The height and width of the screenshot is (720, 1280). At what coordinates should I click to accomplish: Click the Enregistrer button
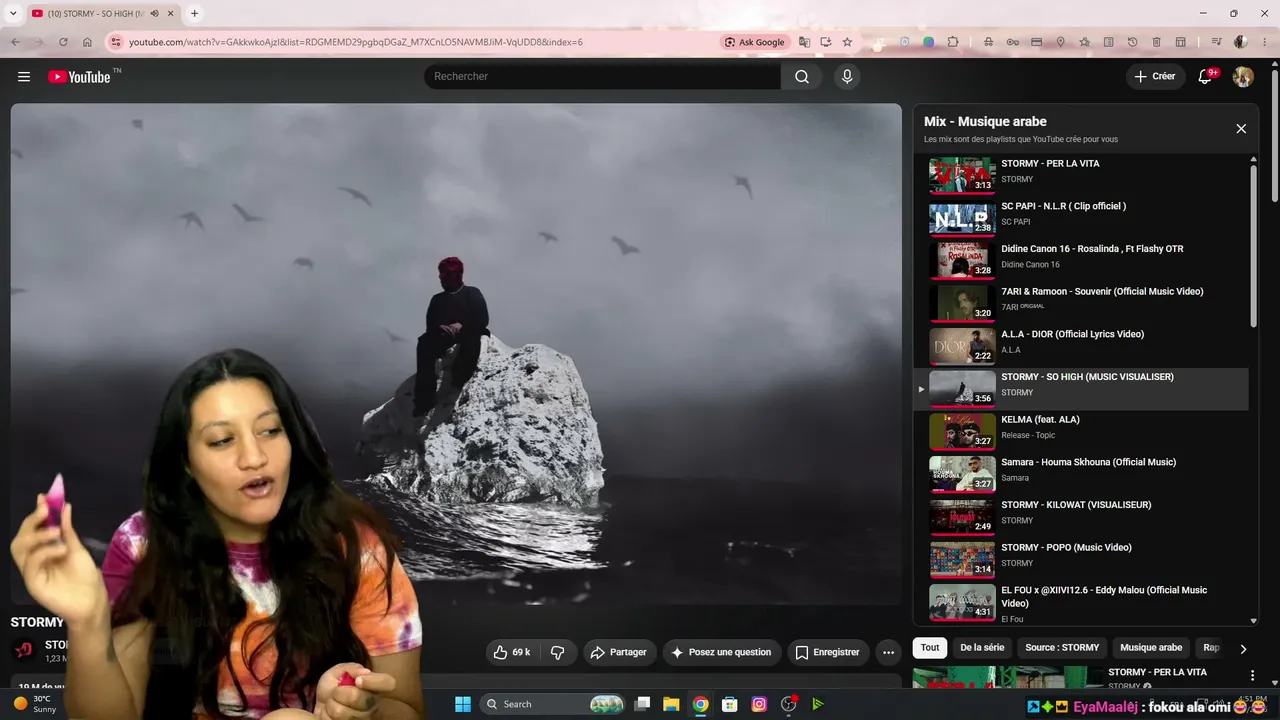[827, 652]
